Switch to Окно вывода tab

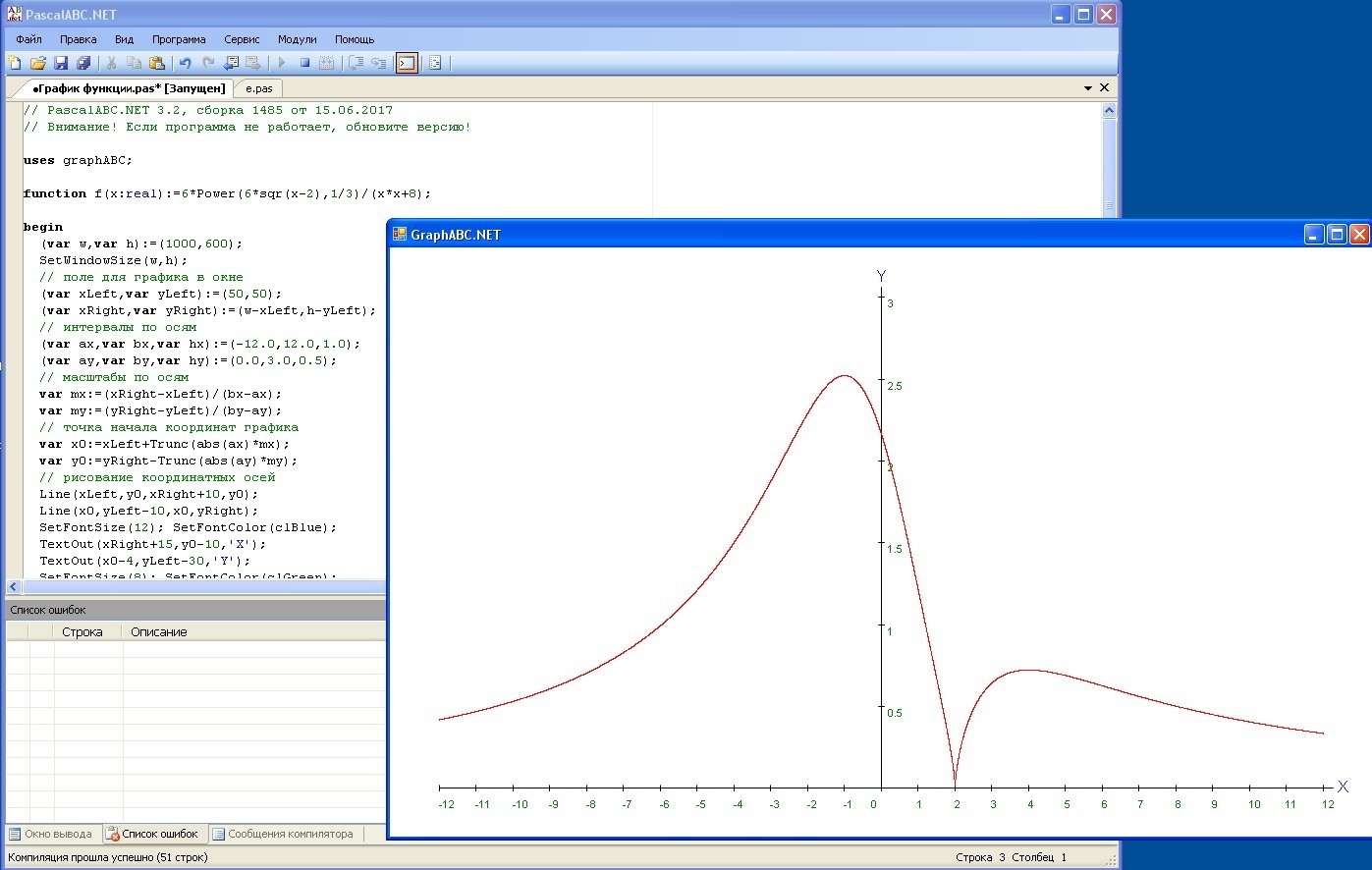(50, 834)
